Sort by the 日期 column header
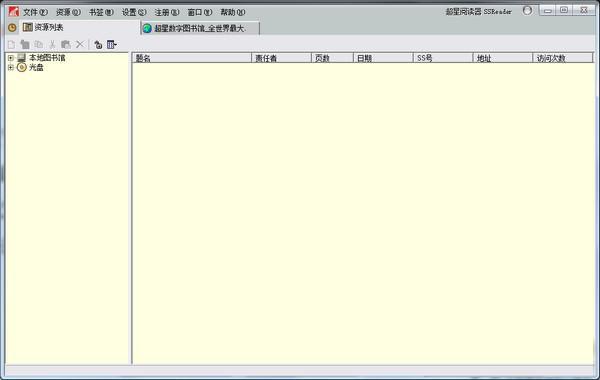This screenshot has height=380, width=600. 383,58
